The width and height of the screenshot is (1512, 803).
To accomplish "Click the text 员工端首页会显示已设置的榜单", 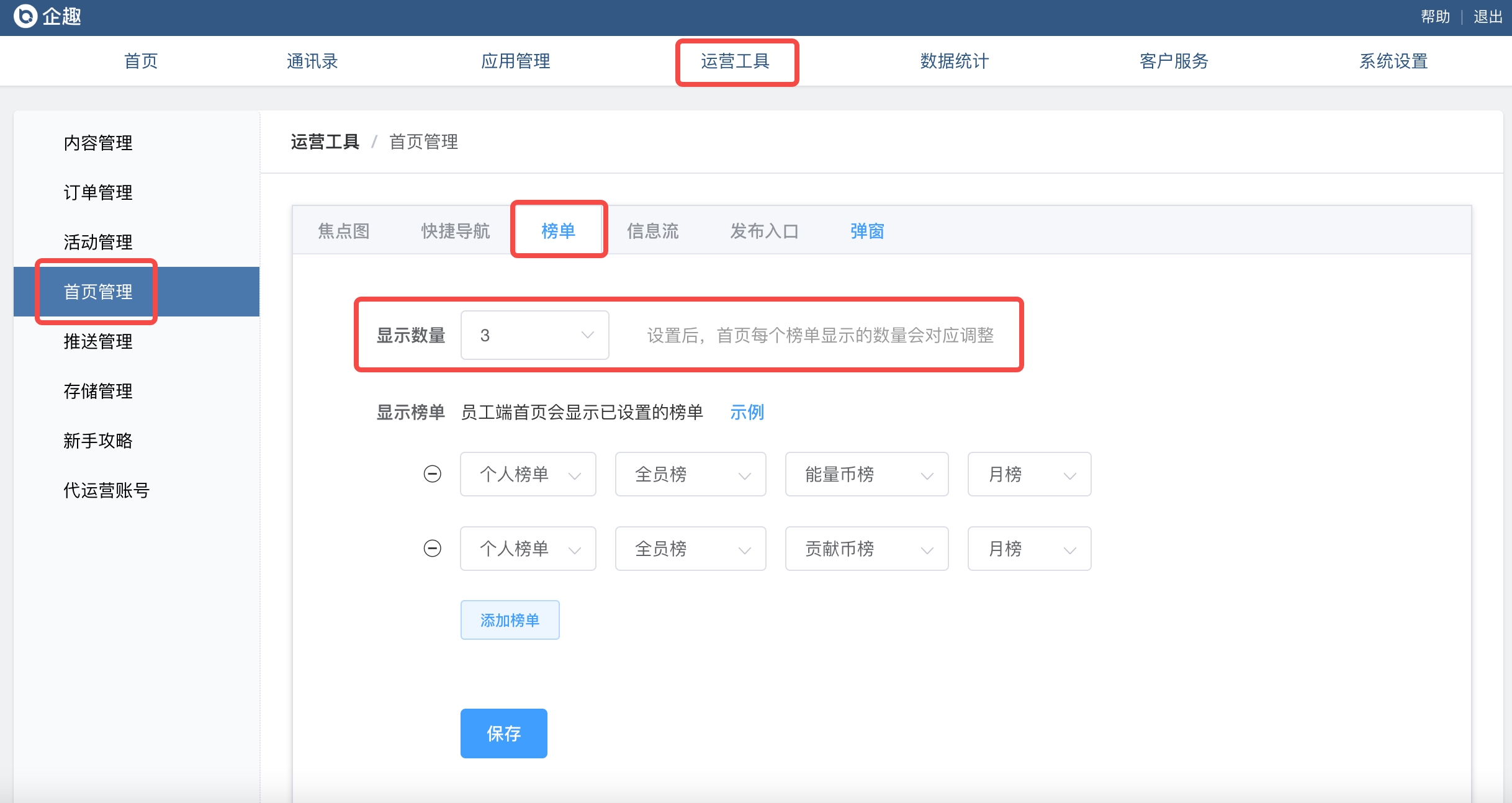I will [x=582, y=412].
